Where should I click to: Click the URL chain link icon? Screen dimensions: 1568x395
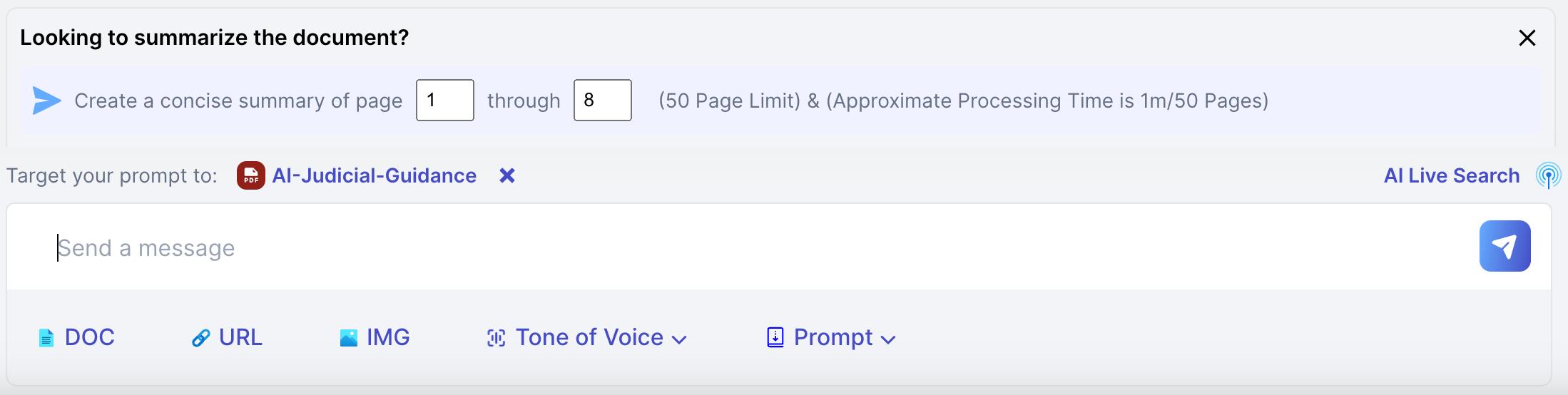[201, 338]
